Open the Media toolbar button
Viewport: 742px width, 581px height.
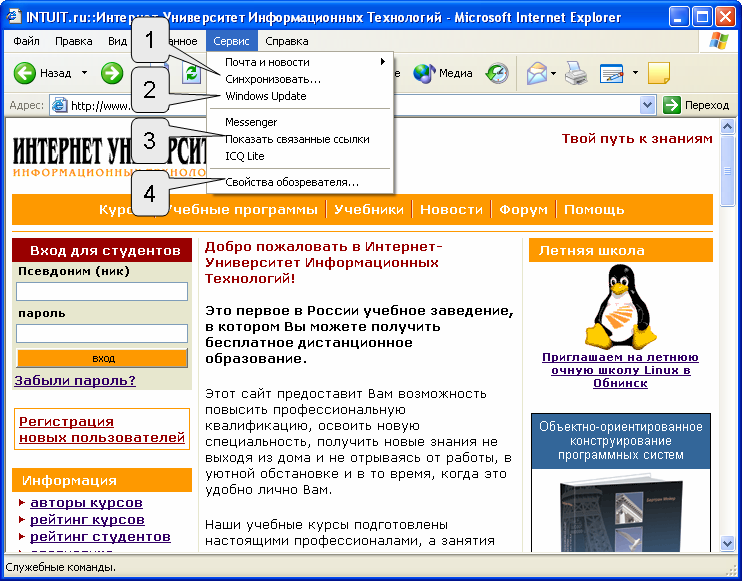[443, 73]
